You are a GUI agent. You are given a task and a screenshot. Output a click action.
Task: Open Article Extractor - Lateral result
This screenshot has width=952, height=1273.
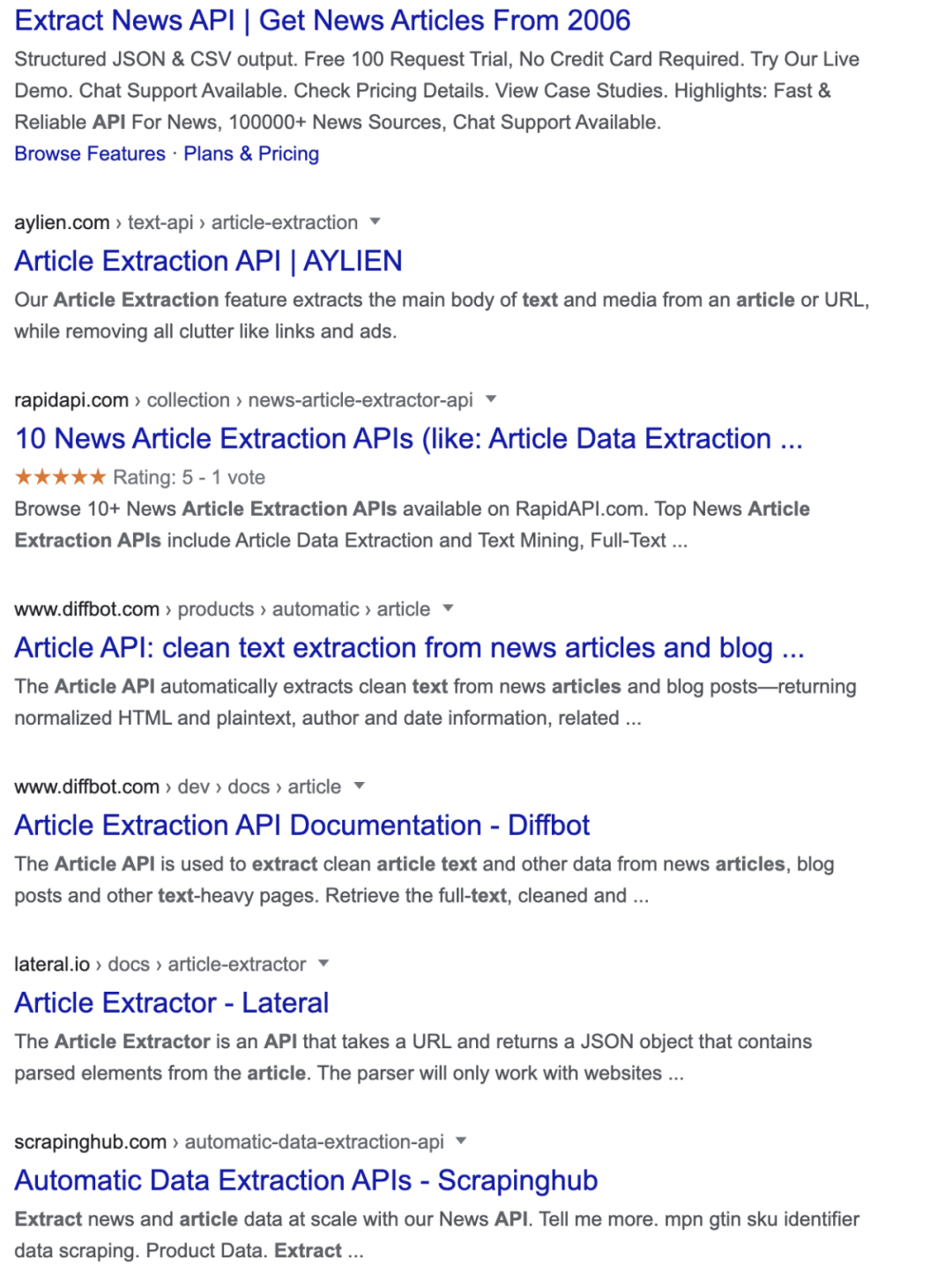pos(171,1002)
